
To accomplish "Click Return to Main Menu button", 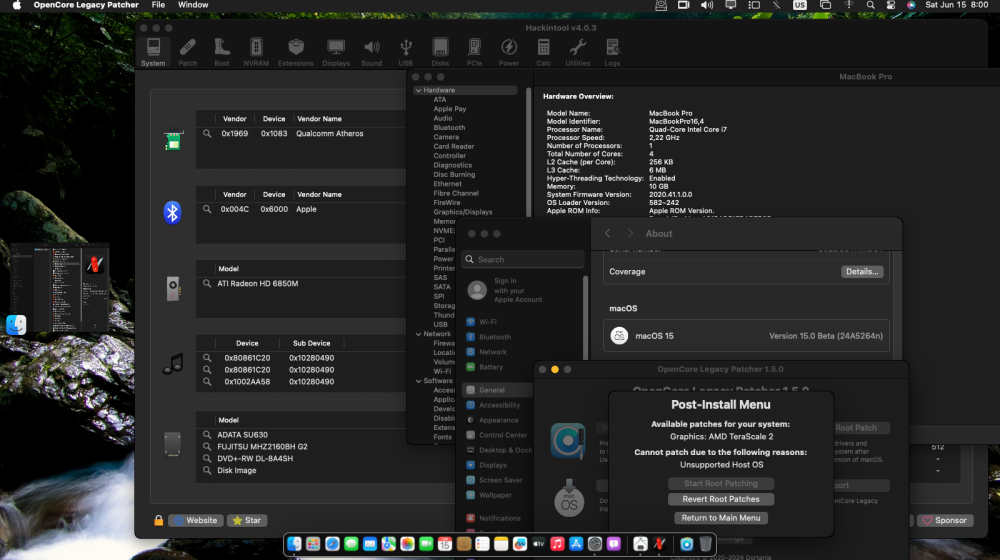I will coord(721,518).
